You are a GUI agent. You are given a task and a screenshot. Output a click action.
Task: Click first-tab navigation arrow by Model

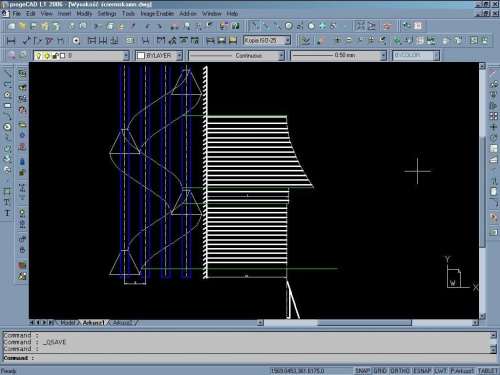click(x=32, y=323)
